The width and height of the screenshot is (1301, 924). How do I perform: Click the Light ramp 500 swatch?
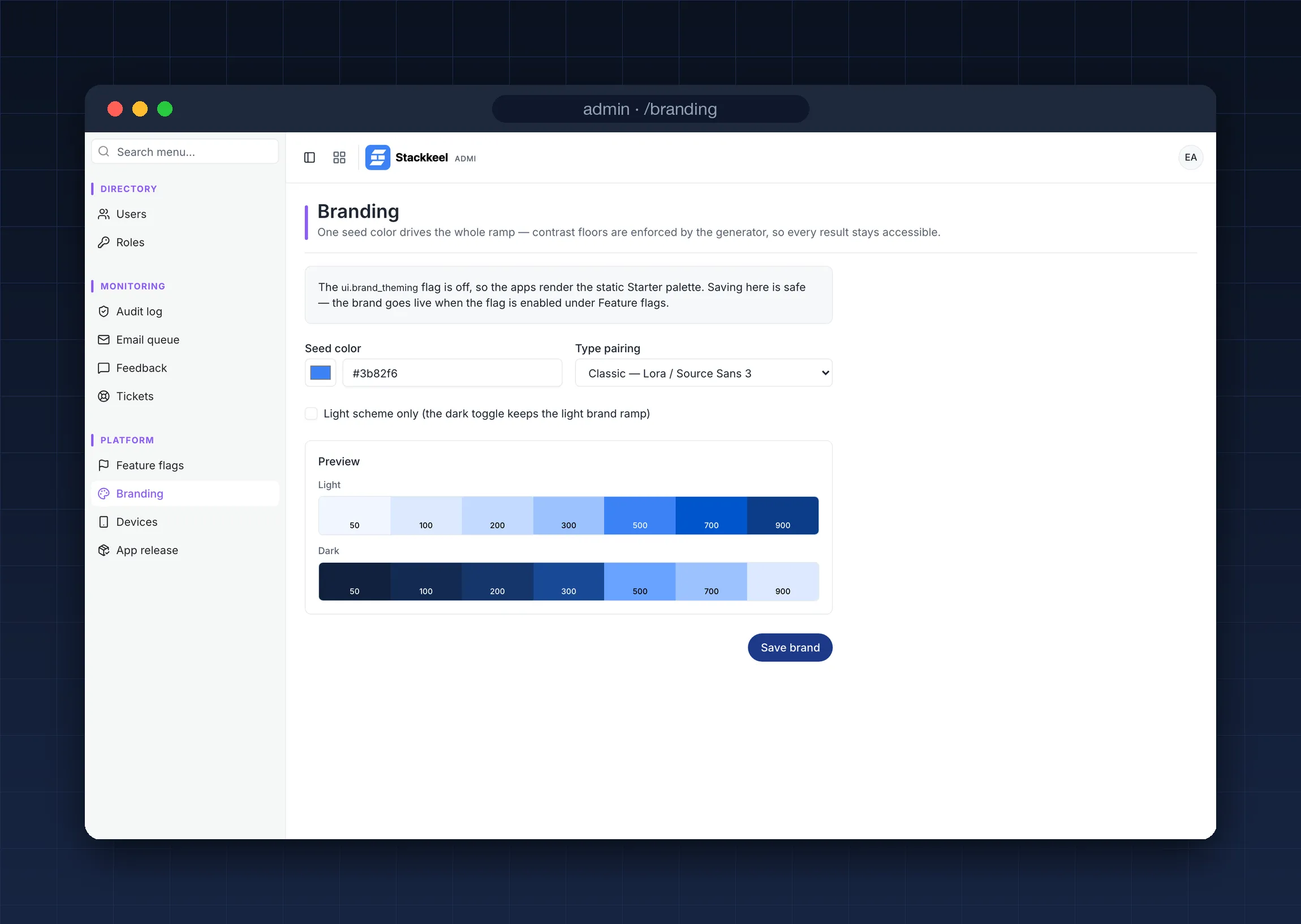click(x=640, y=516)
